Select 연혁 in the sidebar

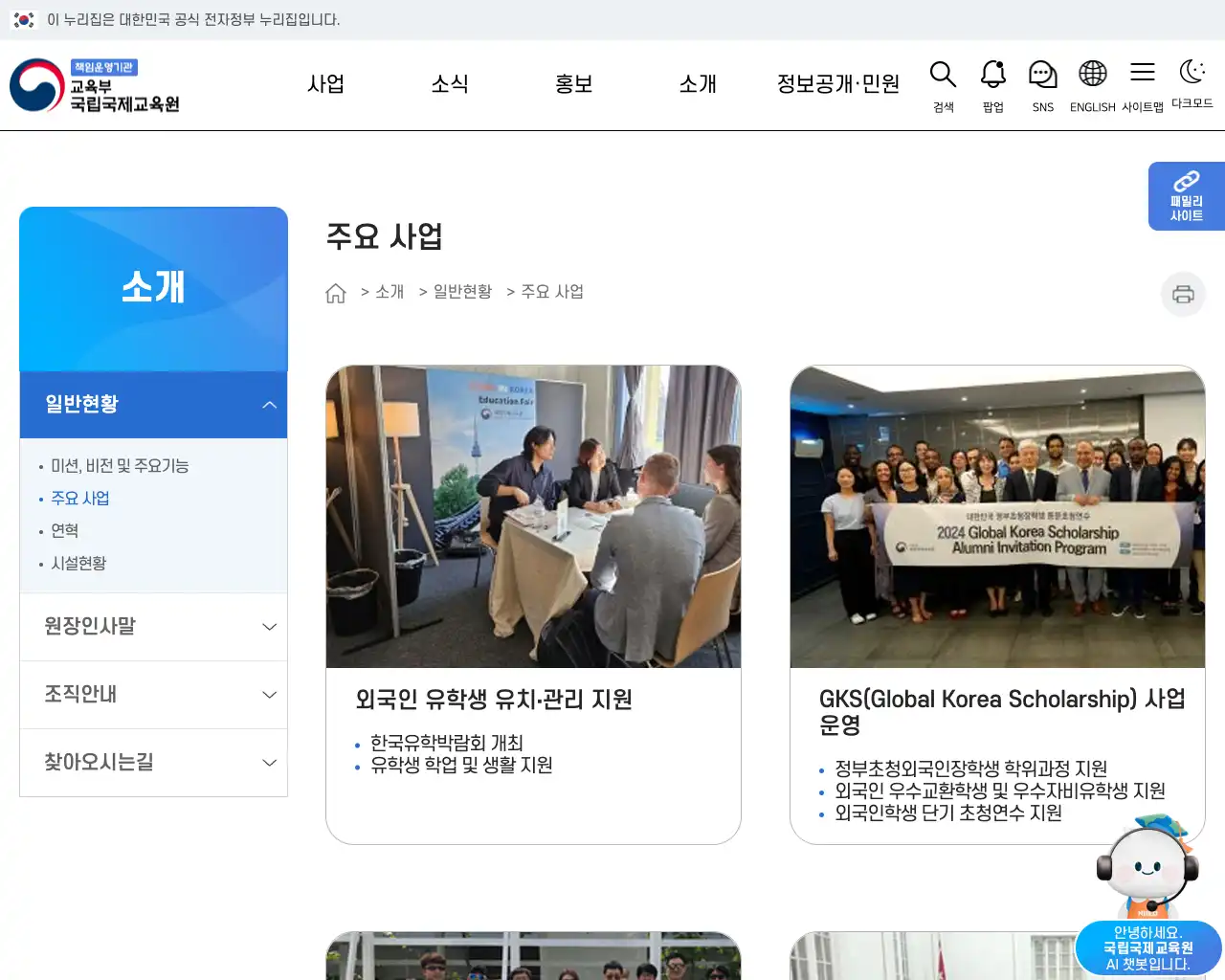click(64, 531)
